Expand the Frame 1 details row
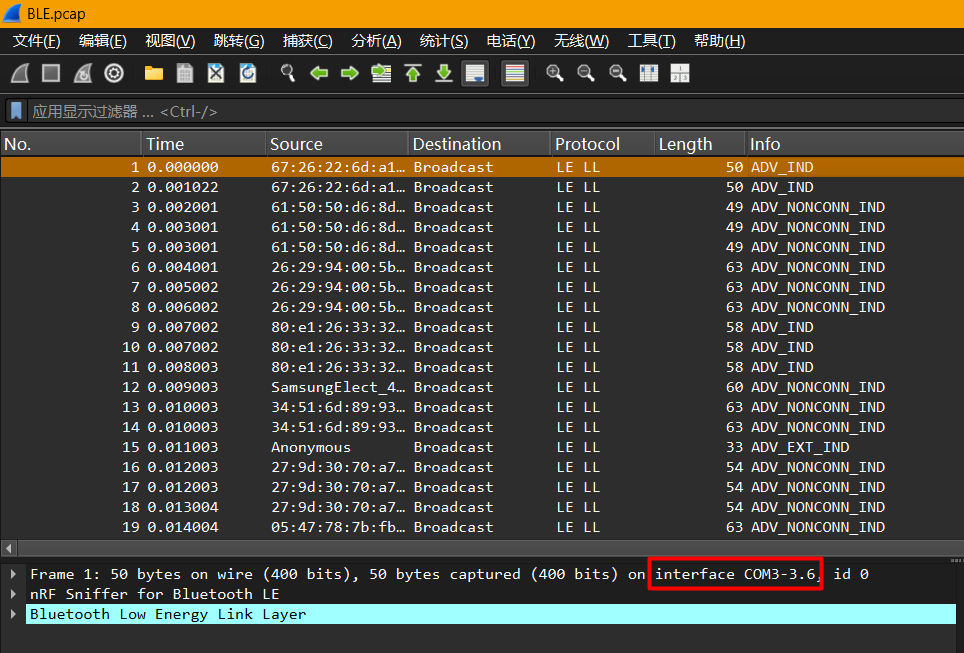 click(13, 574)
